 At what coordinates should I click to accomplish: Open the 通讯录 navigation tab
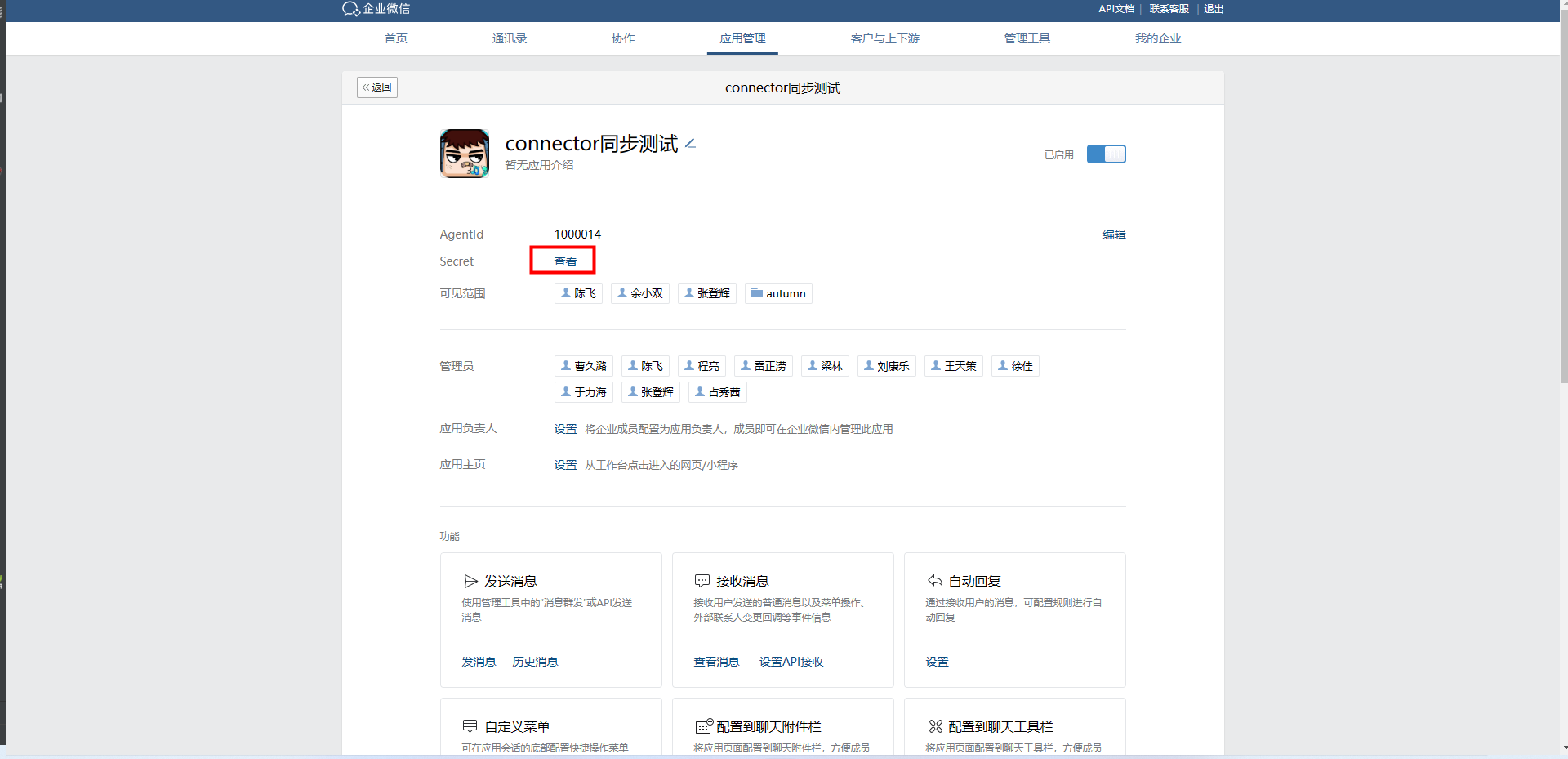(509, 38)
